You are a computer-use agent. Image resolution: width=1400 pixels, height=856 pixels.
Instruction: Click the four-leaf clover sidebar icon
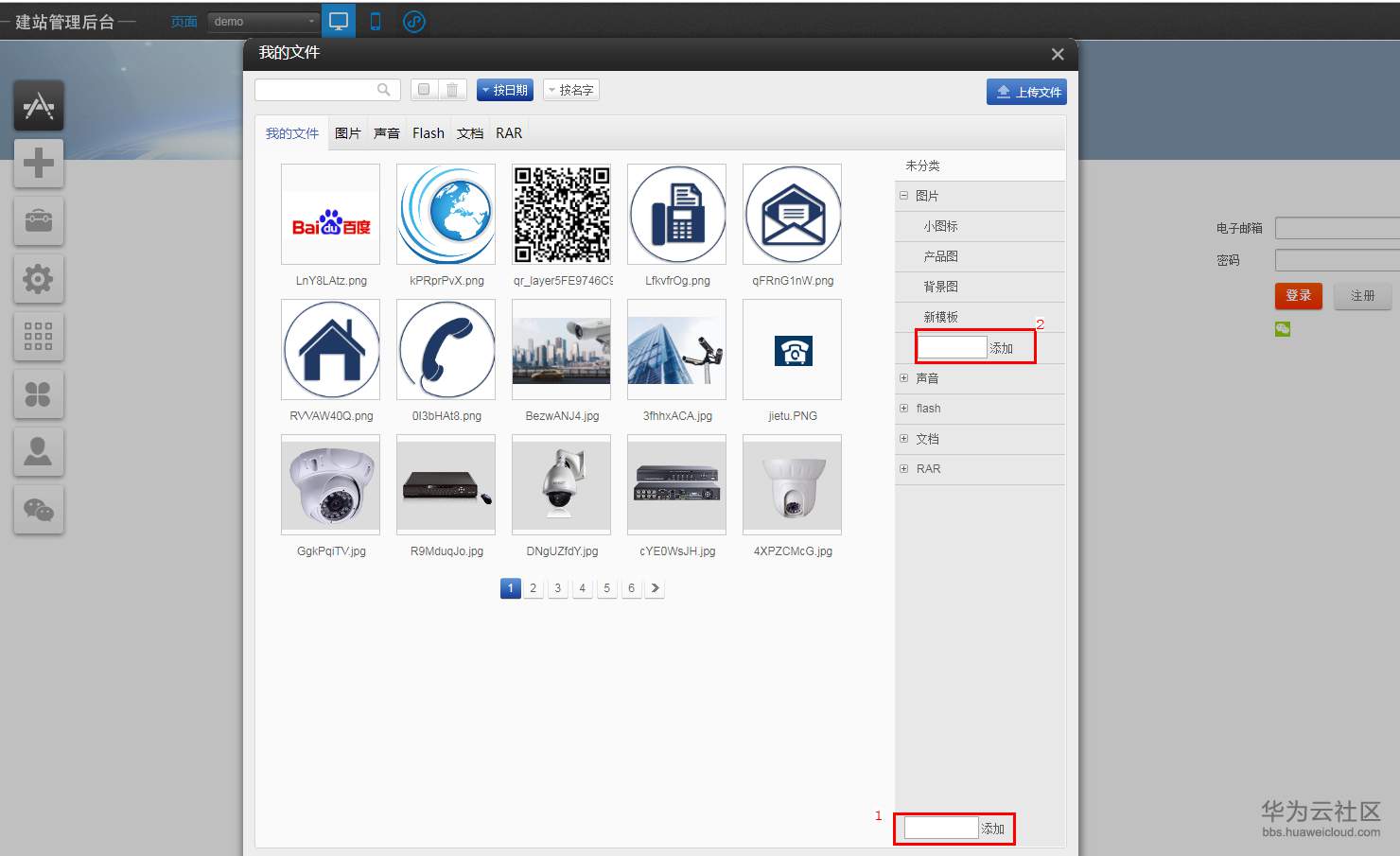39,394
